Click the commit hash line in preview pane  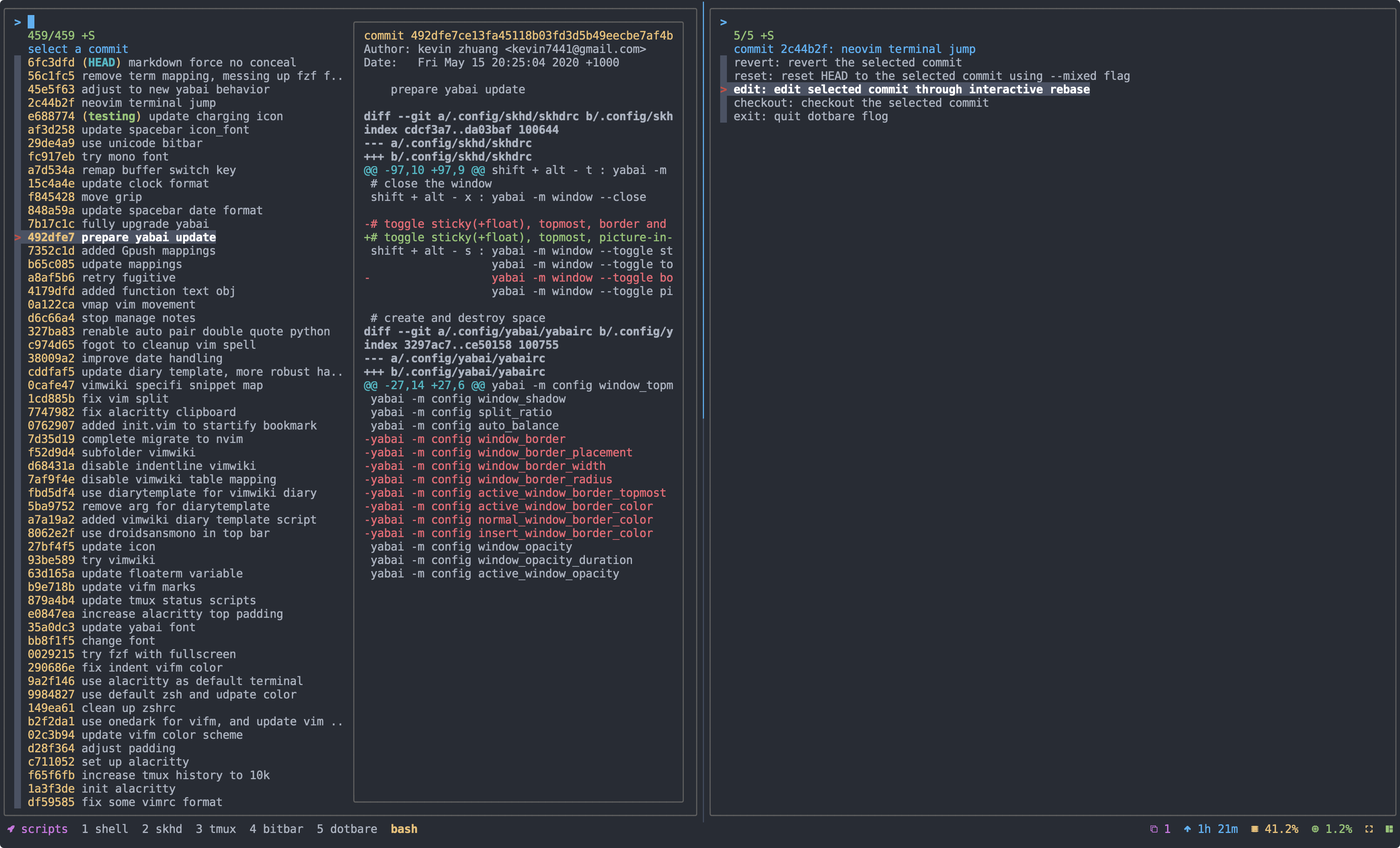(518, 36)
